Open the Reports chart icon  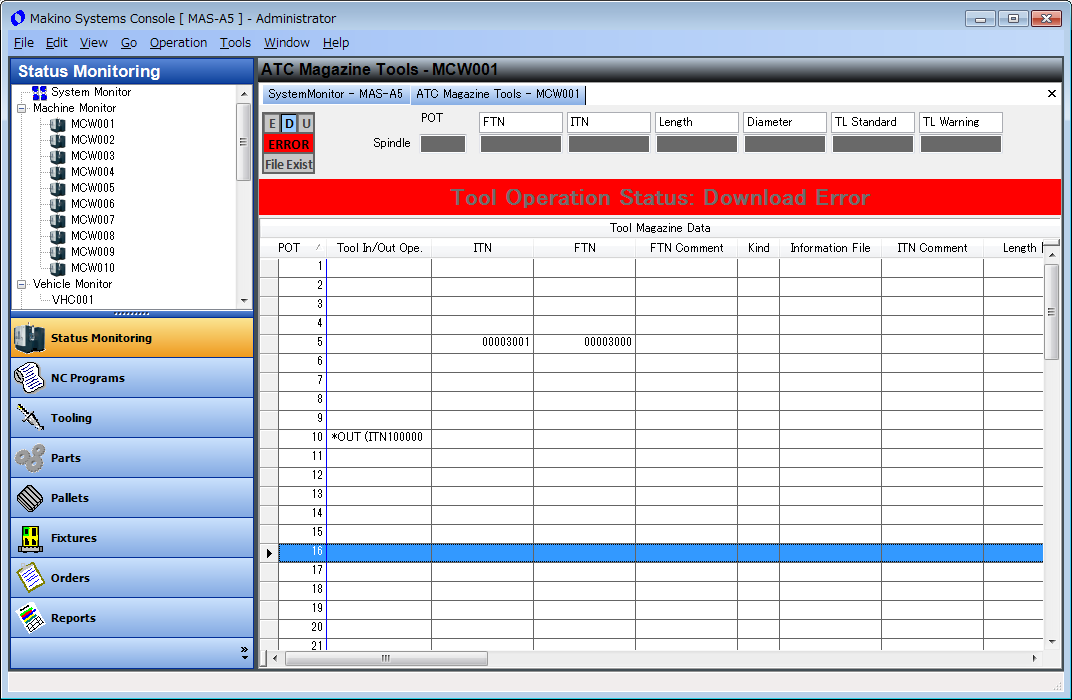pos(30,618)
